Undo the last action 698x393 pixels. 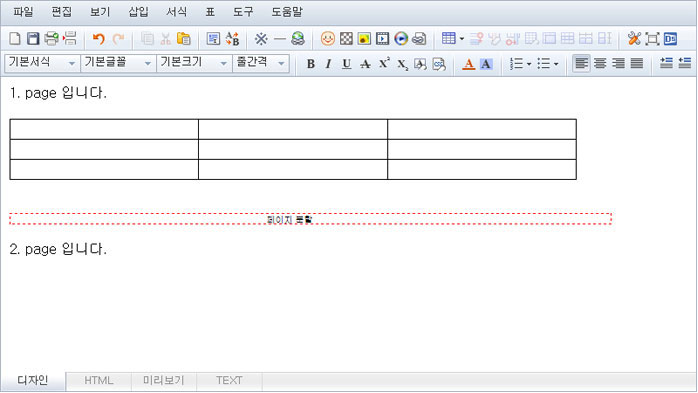click(x=98, y=39)
